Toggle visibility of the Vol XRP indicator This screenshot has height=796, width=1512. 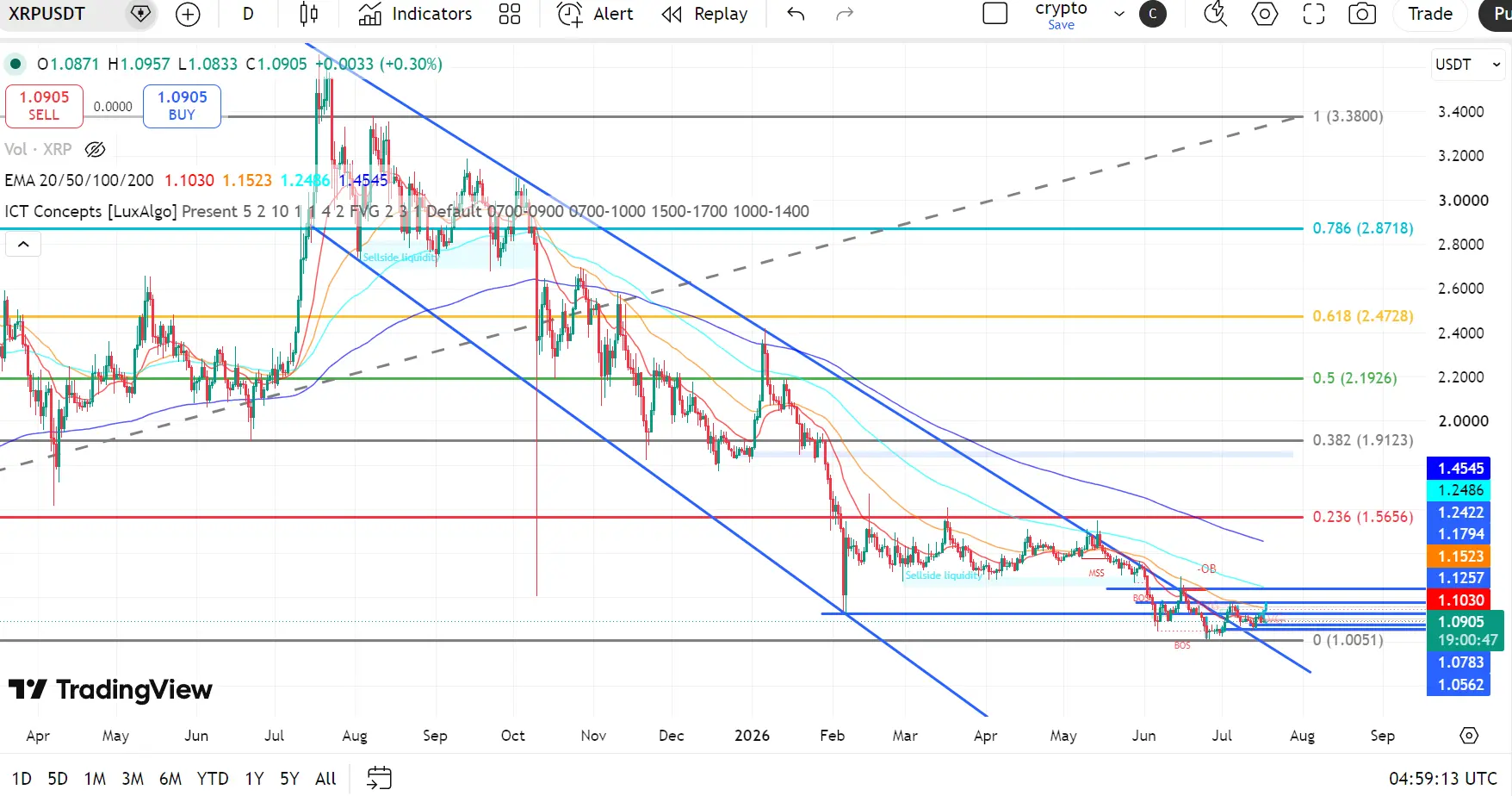click(x=96, y=149)
